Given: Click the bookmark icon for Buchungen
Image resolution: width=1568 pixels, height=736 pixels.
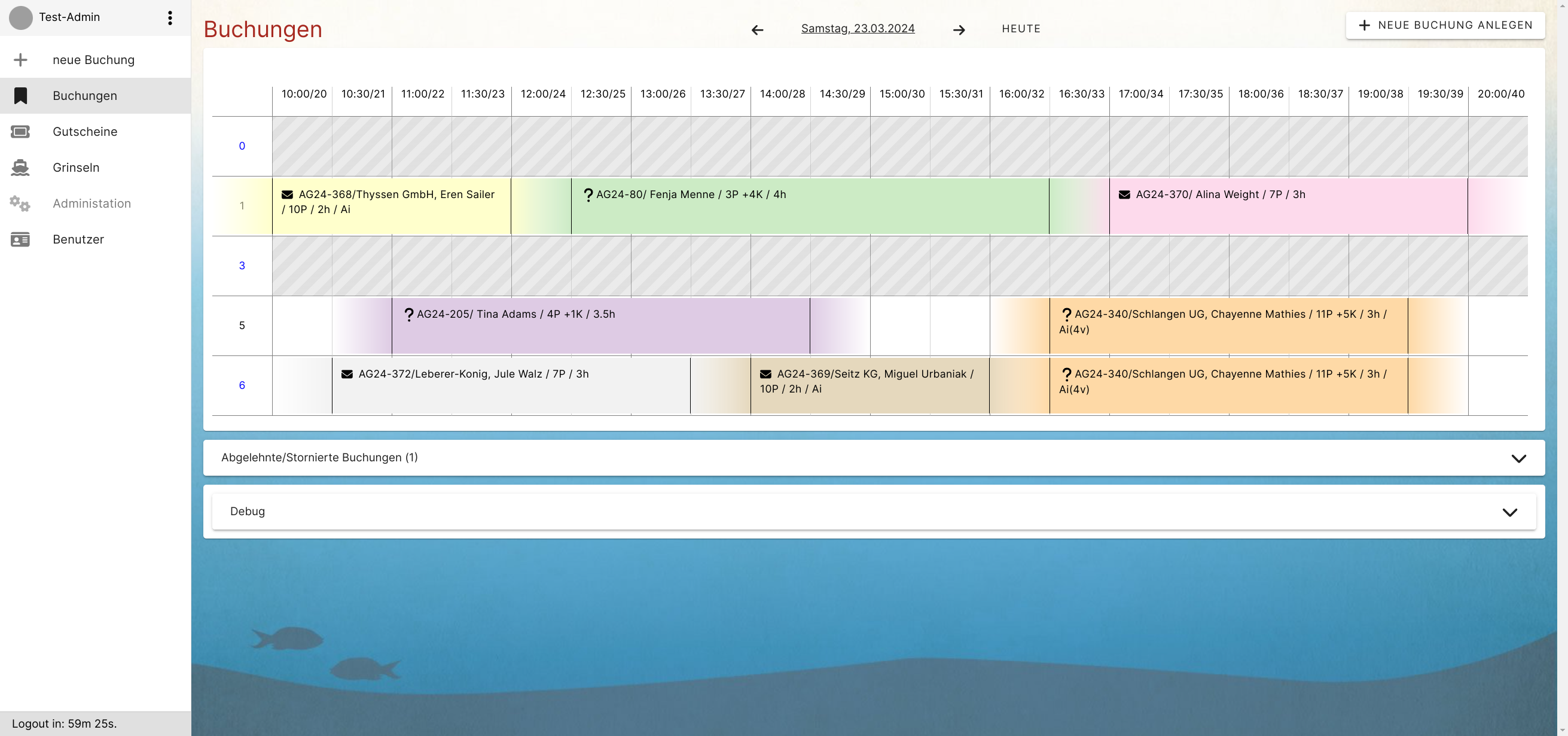Looking at the screenshot, I should [21, 96].
